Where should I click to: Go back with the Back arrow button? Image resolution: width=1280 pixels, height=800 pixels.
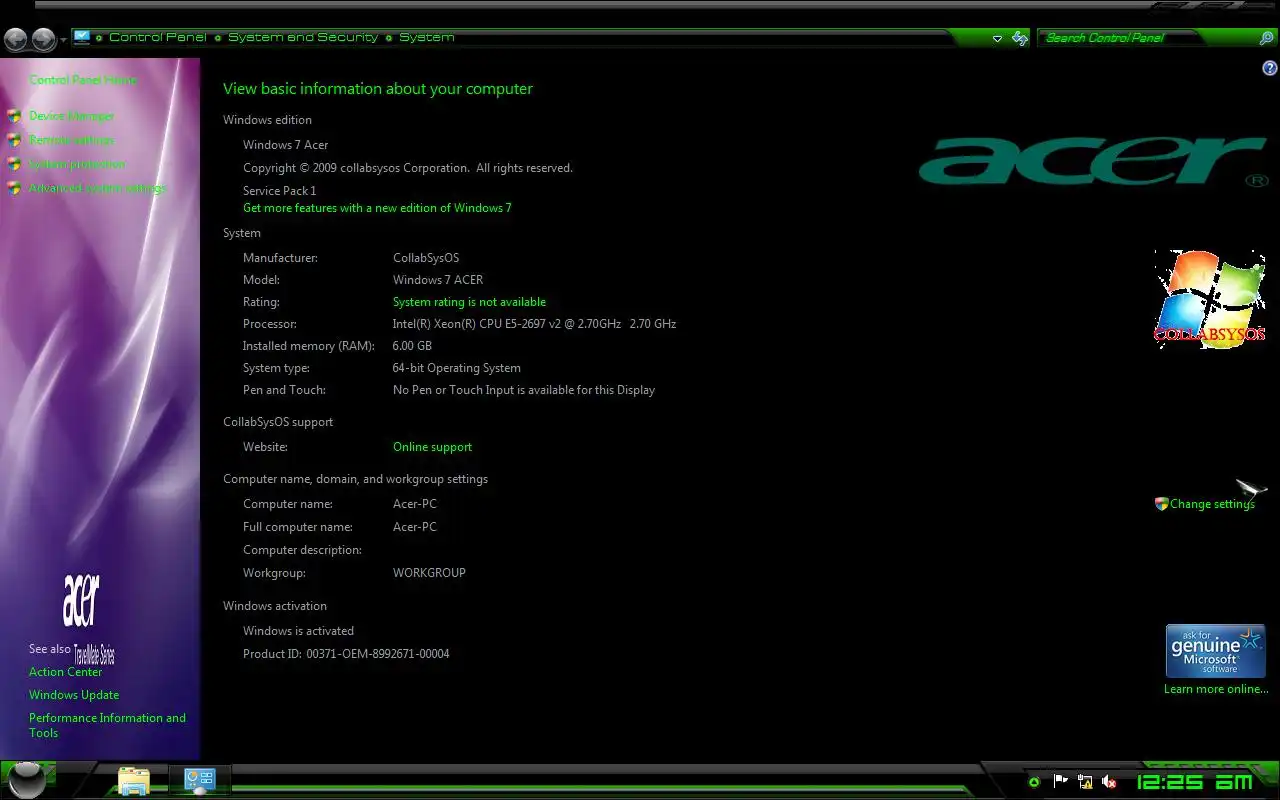click(15, 39)
